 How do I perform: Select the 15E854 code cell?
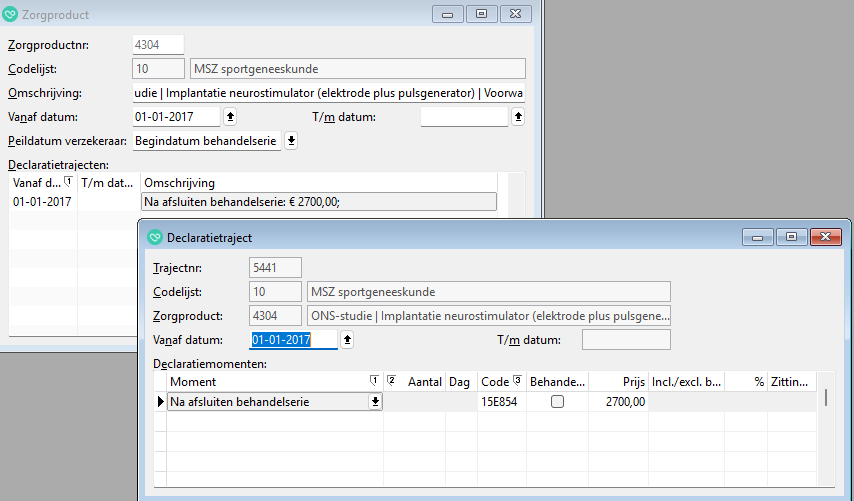(502, 402)
